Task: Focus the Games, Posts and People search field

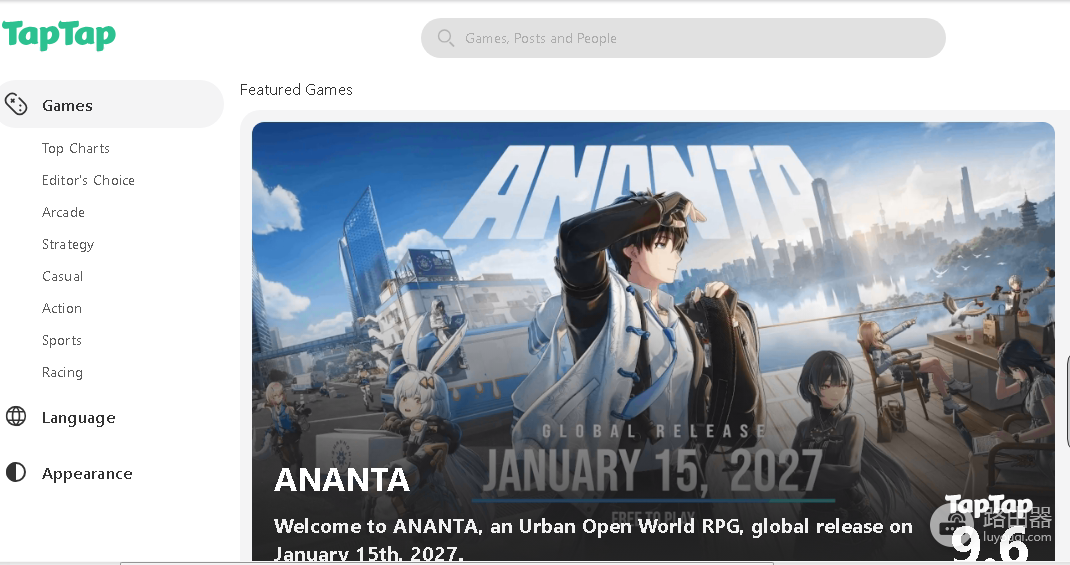Action: pos(683,38)
